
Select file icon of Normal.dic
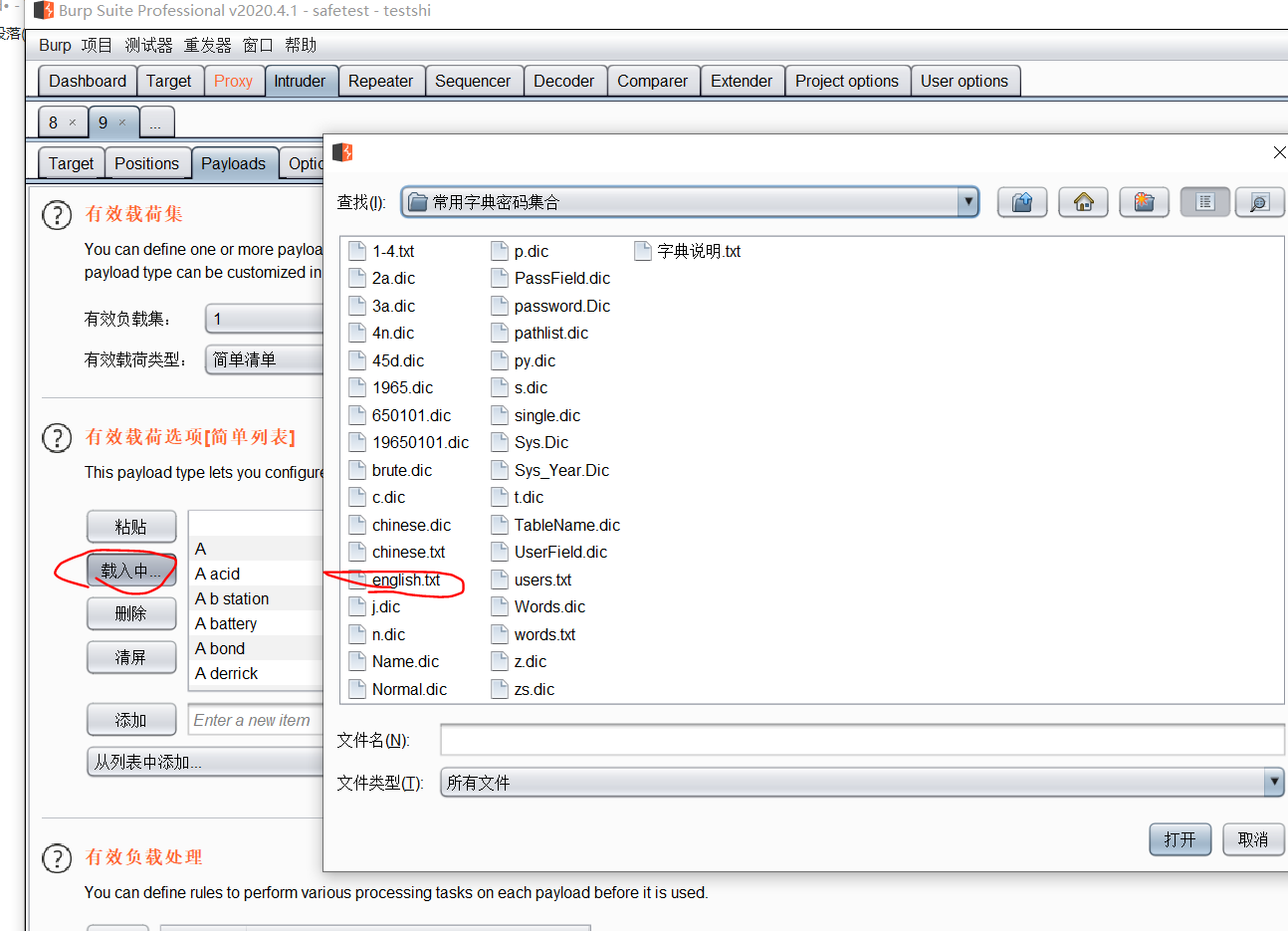[x=357, y=689]
